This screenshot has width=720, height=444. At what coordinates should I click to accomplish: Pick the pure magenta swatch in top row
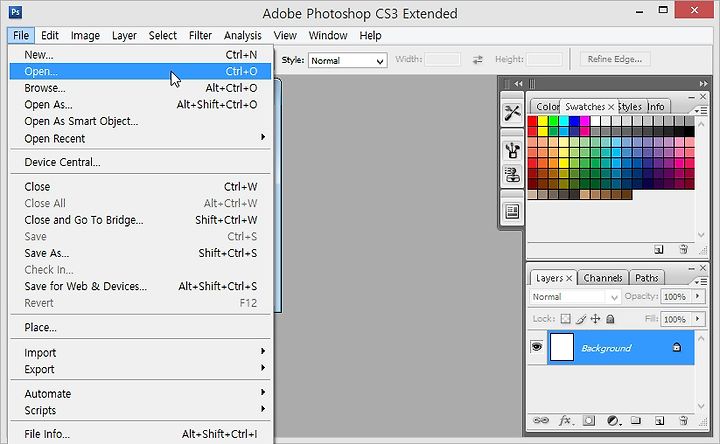(x=585, y=121)
